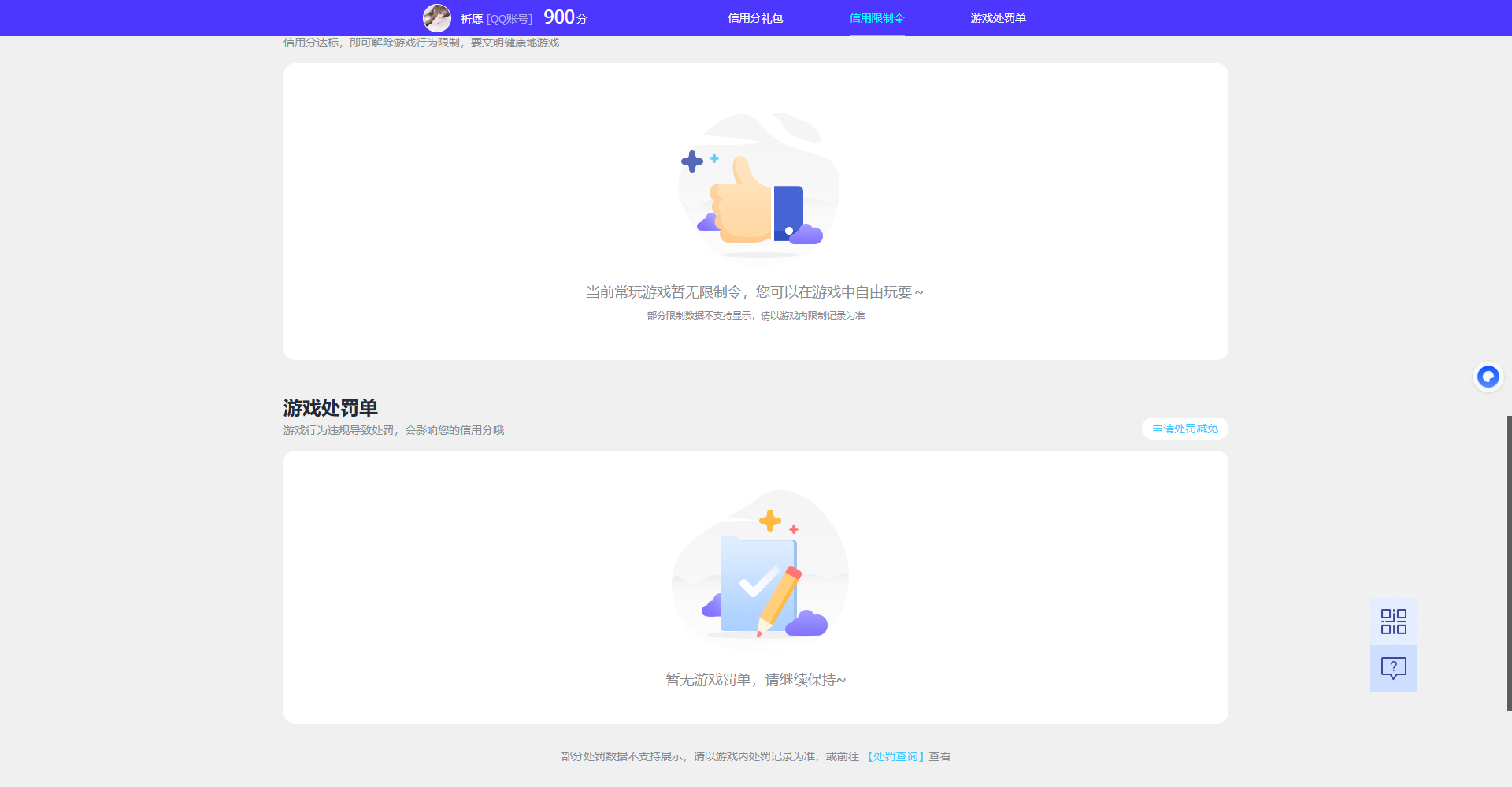The height and width of the screenshot is (787, 1512).
Task: Click the nickname 祈愿
Action: pyautogui.click(x=471, y=17)
